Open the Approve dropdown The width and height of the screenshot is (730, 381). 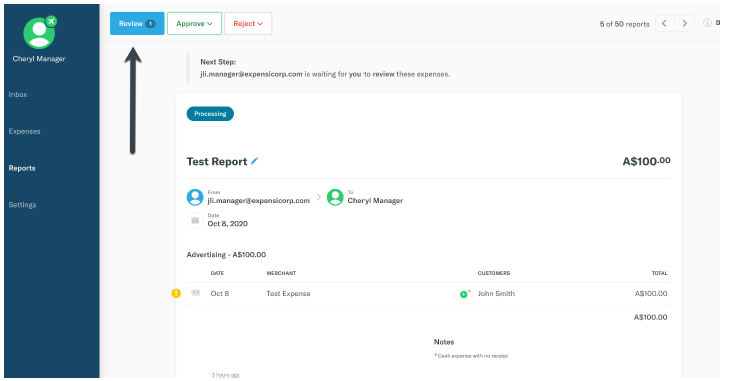(194, 23)
